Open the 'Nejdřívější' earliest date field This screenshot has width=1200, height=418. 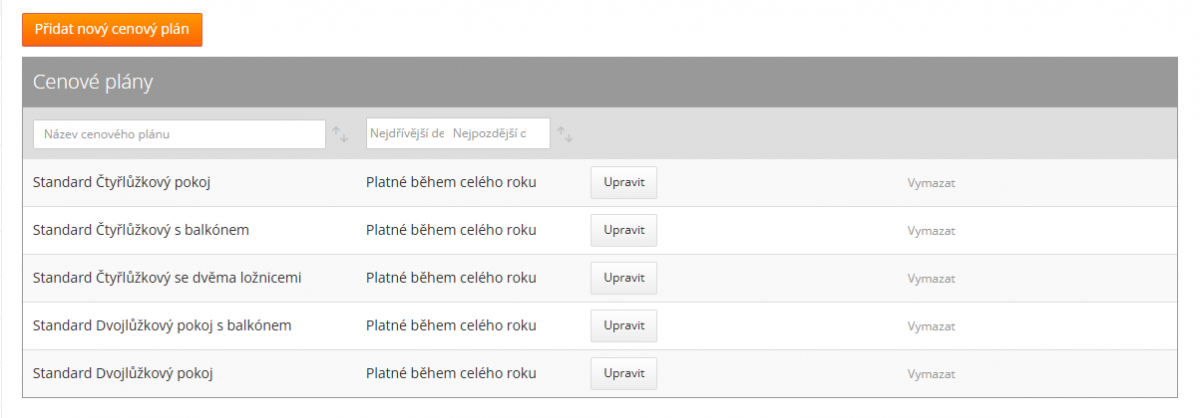tap(407, 134)
